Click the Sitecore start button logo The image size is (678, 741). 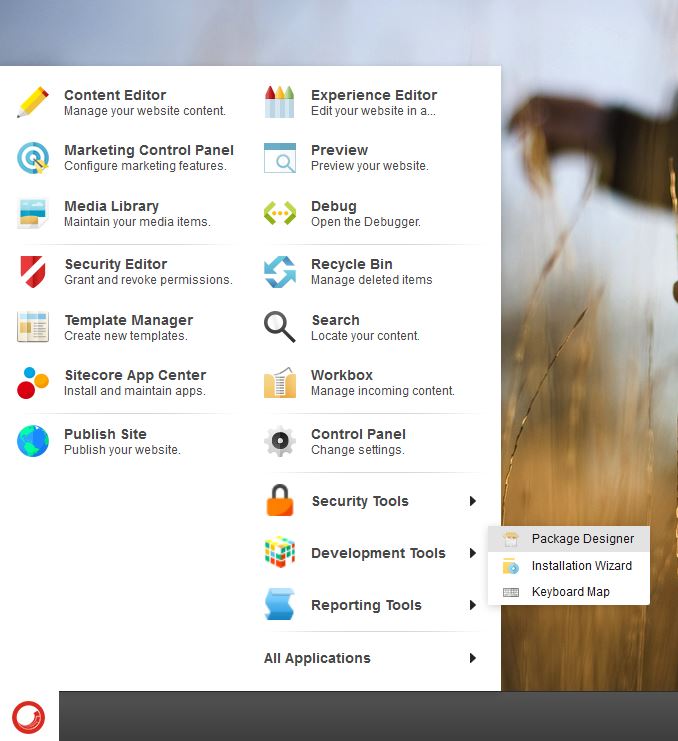coord(29,717)
